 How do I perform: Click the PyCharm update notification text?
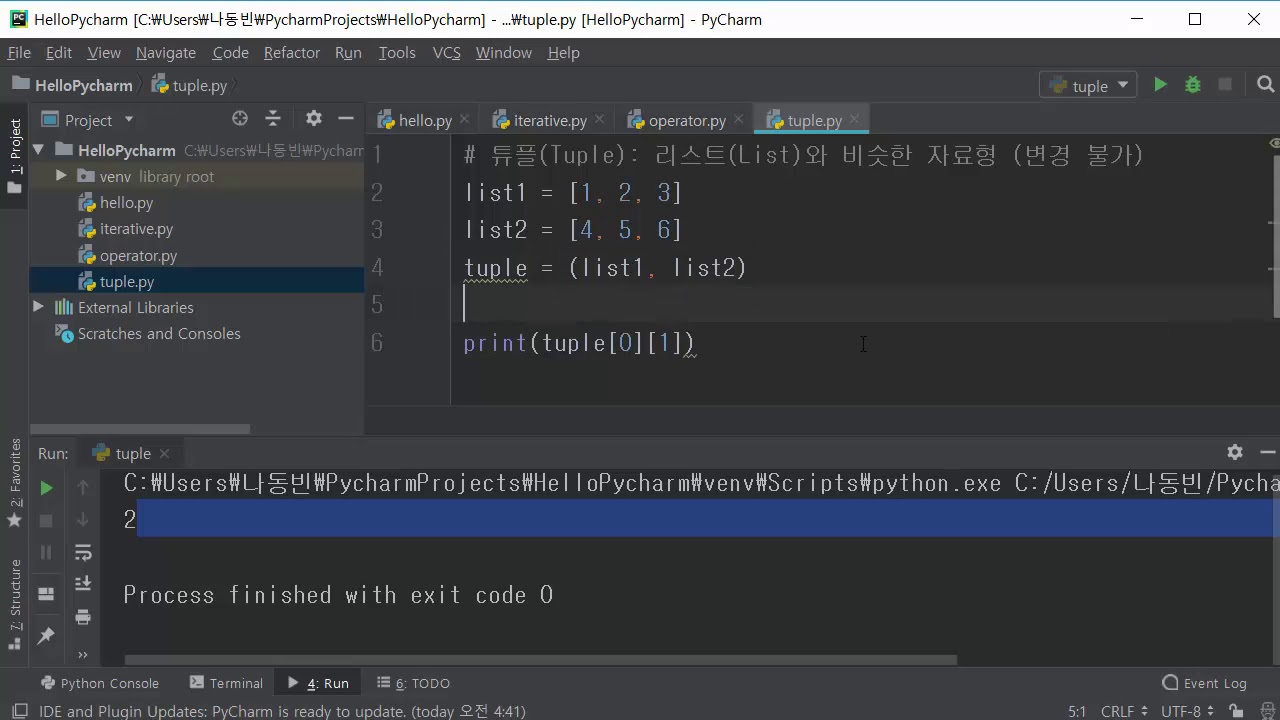click(282, 711)
